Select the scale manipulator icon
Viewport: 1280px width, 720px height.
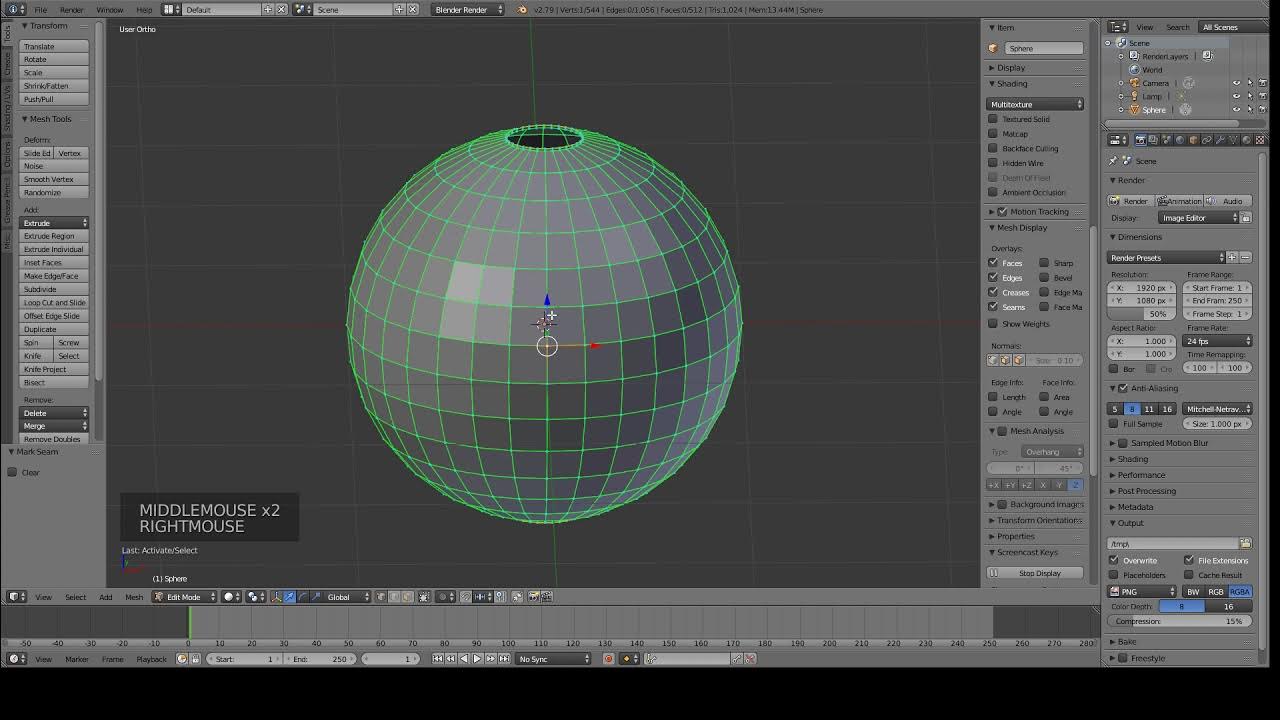click(314, 597)
